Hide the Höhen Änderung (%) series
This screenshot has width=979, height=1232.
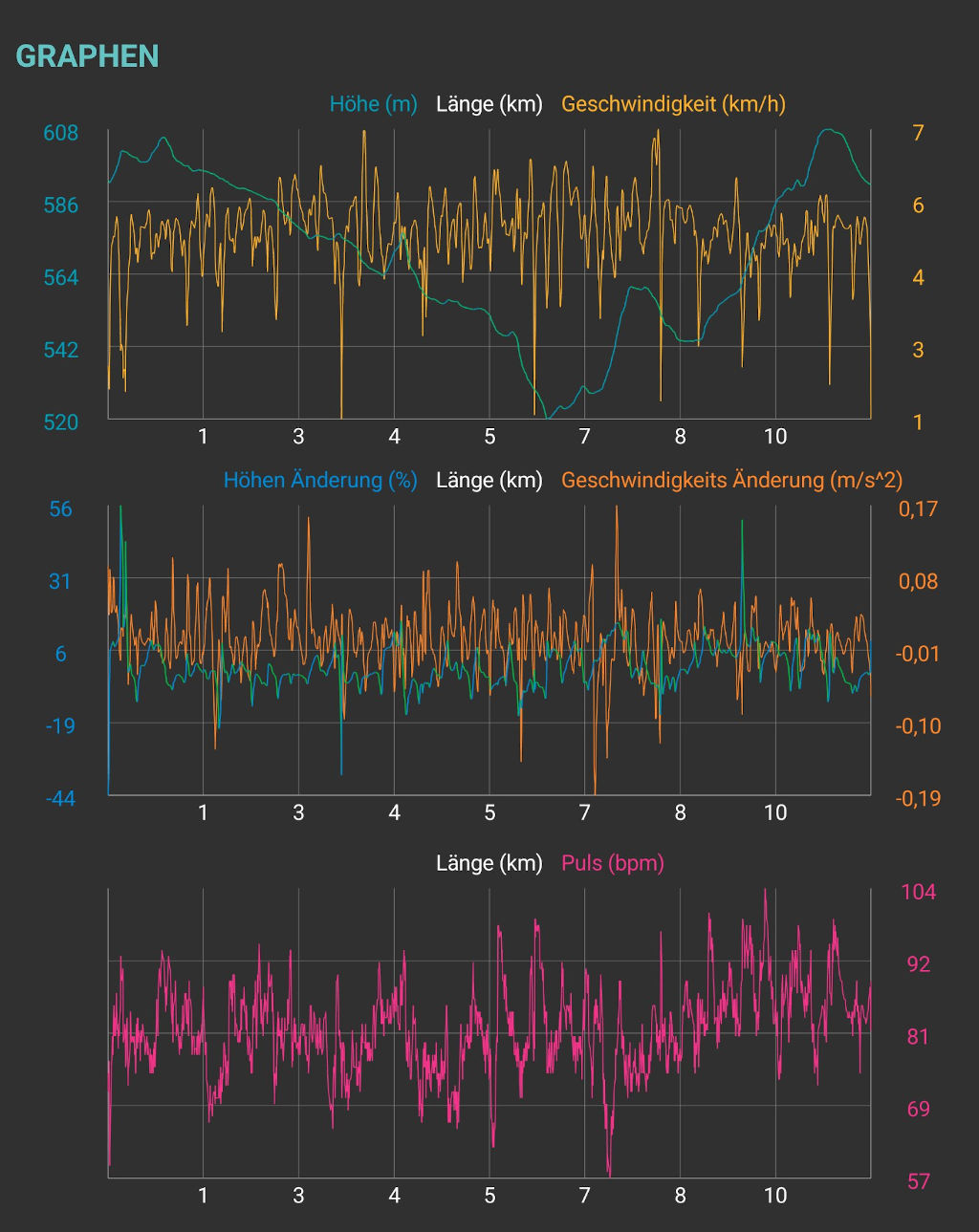point(319,480)
